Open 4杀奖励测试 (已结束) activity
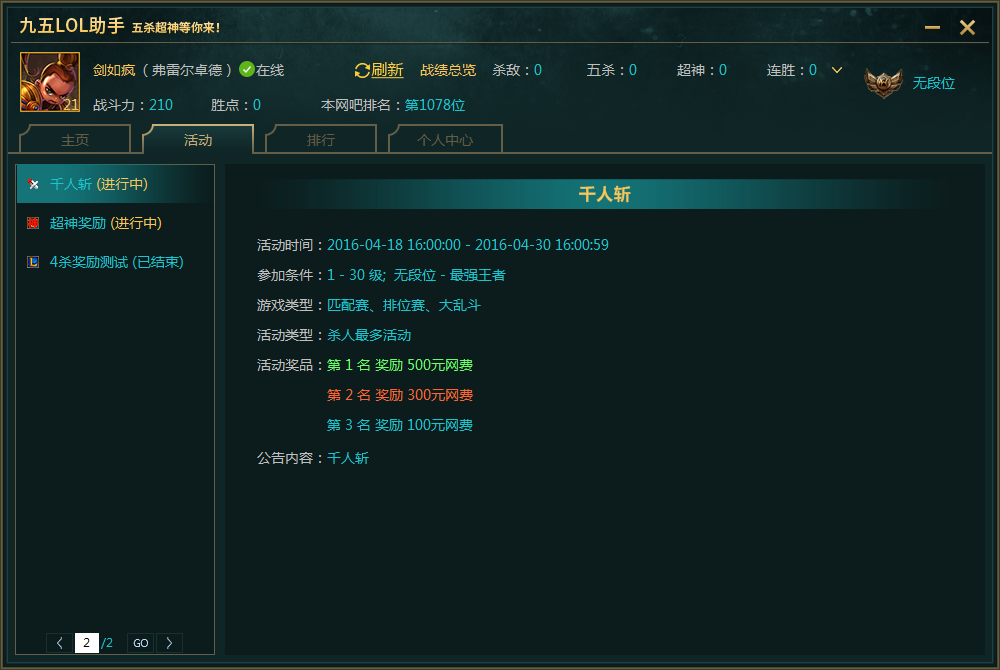 point(115,262)
